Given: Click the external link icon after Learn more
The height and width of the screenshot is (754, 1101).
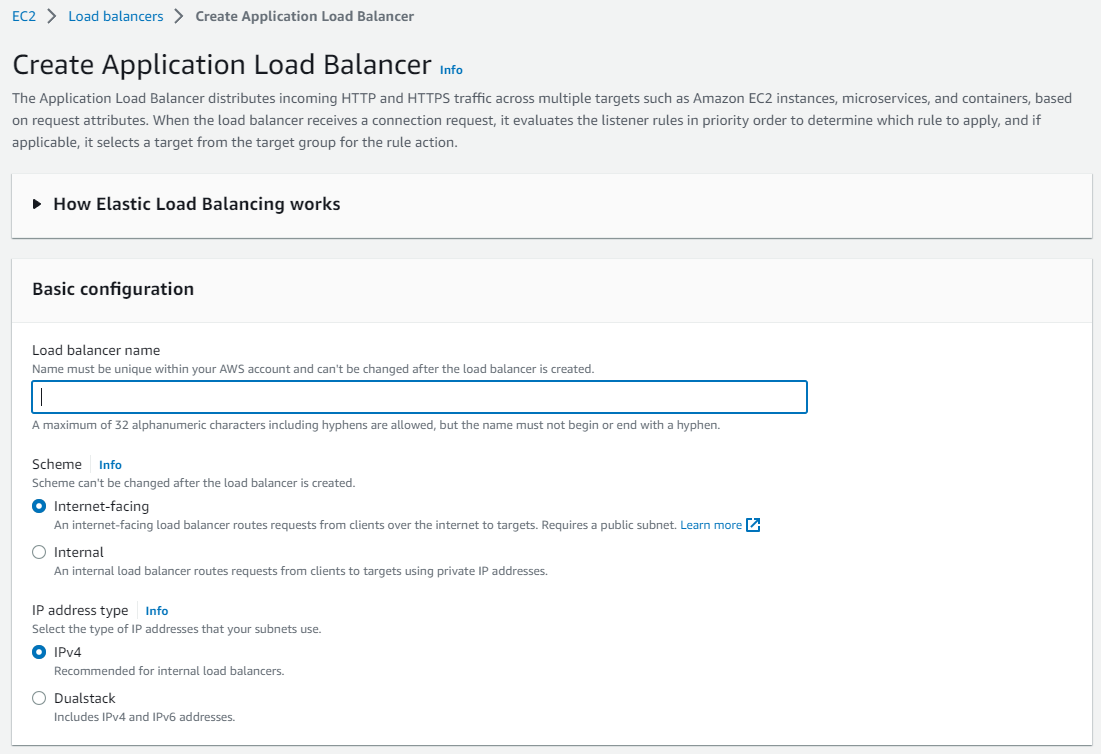Looking at the screenshot, I should coord(753,525).
